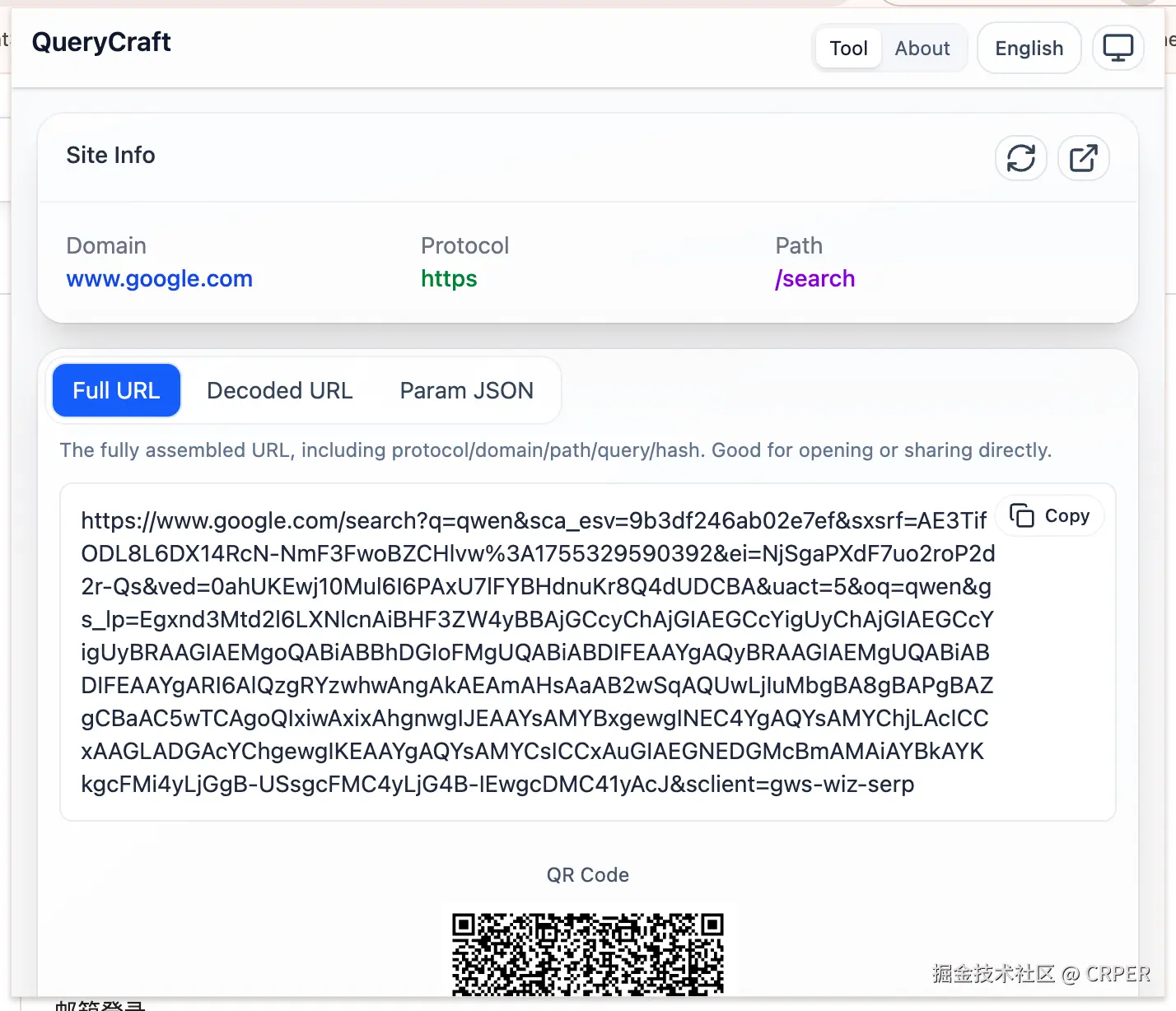Viewport: 1176px width, 1011px height.
Task: Click the /search path value
Action: (814, 278)
